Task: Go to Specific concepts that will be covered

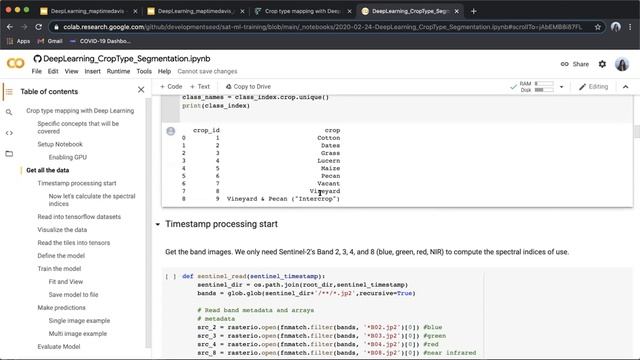Action: (78, 127)
